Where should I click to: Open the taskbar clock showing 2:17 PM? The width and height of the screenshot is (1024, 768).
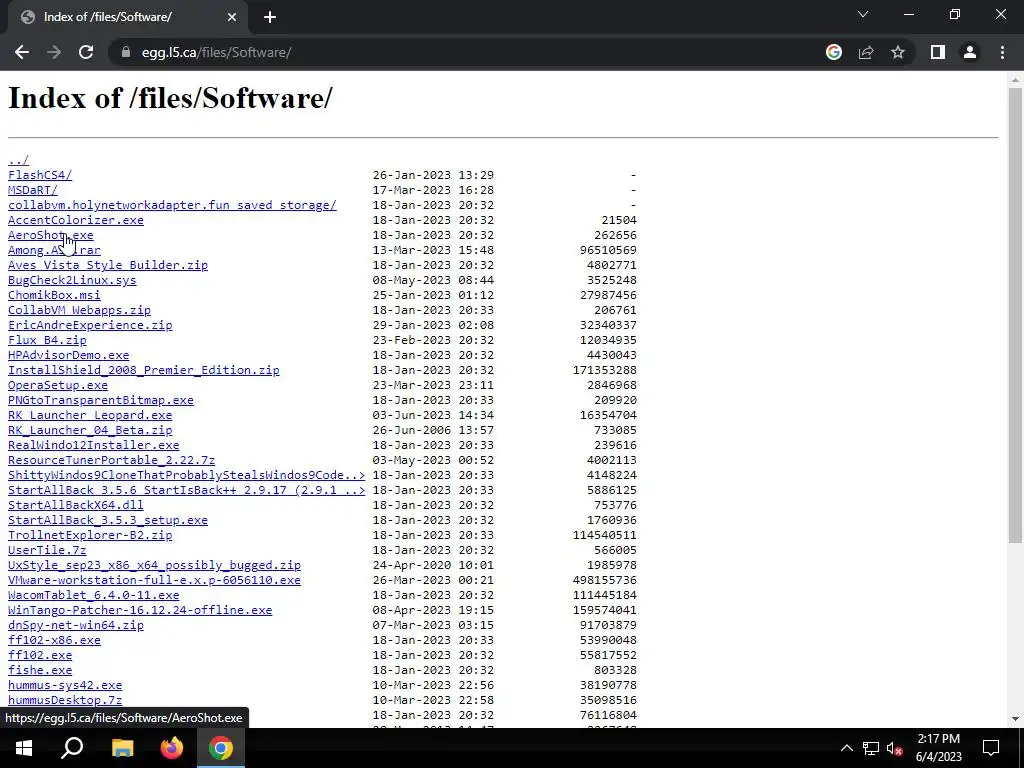[x=938, y=748]
